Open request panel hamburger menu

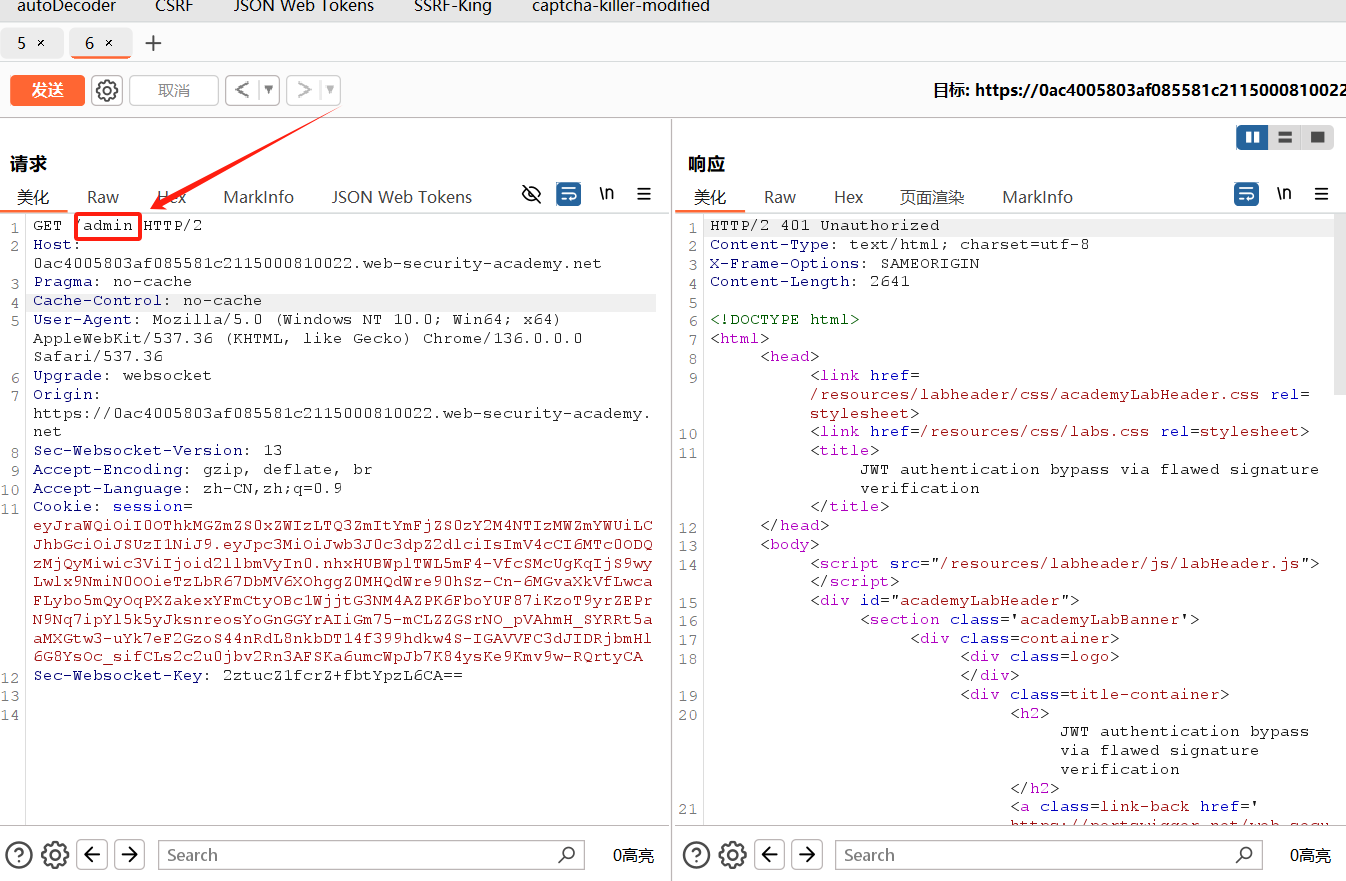tap(645, 194)
